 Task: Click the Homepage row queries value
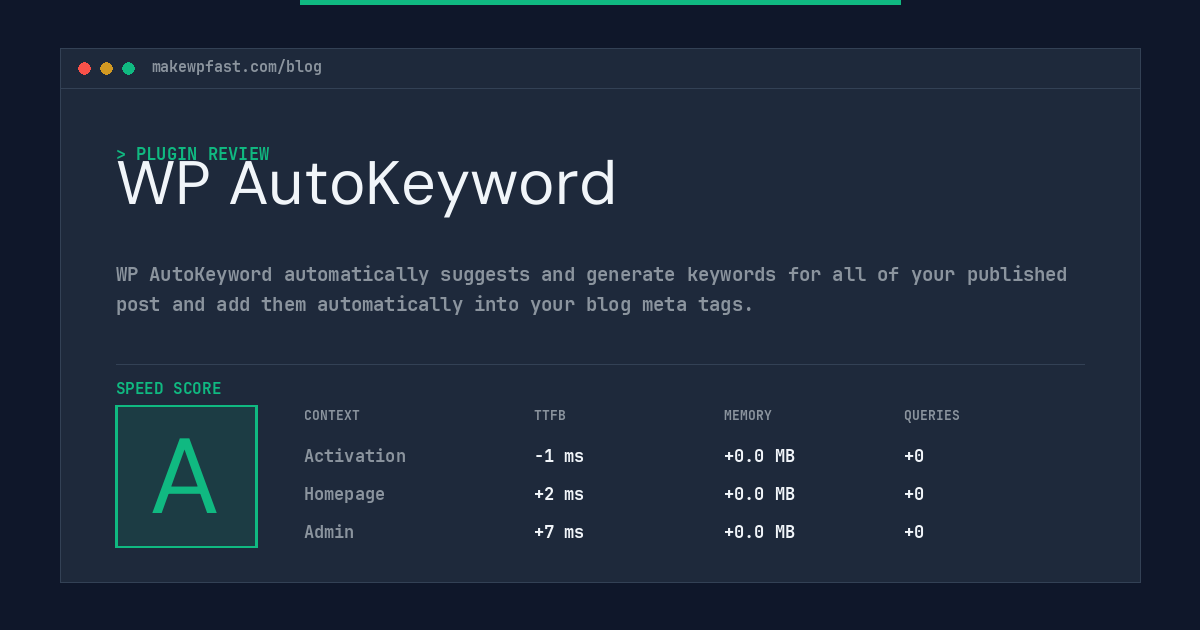tap(914, 494)
